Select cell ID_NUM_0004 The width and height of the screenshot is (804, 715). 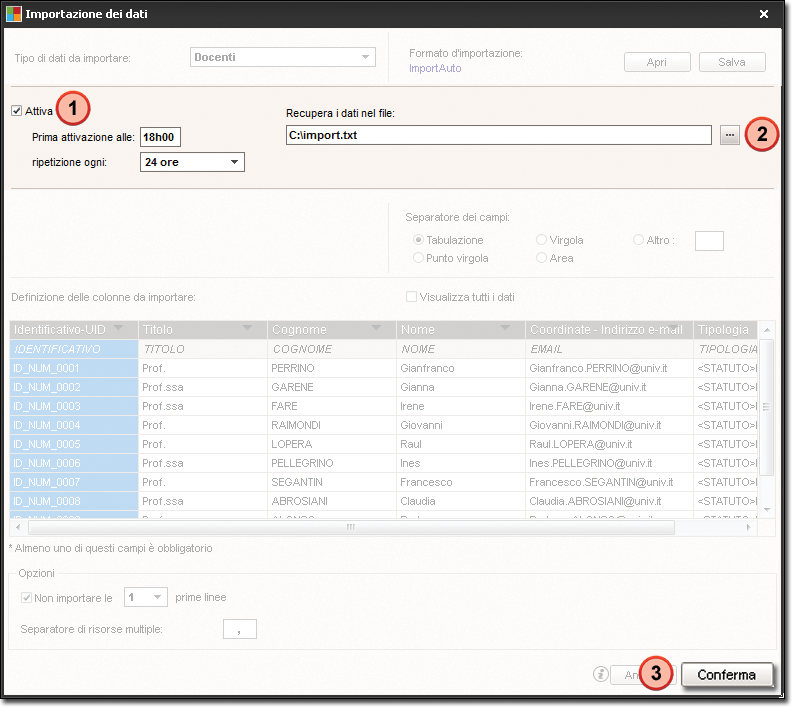(74, 425)
